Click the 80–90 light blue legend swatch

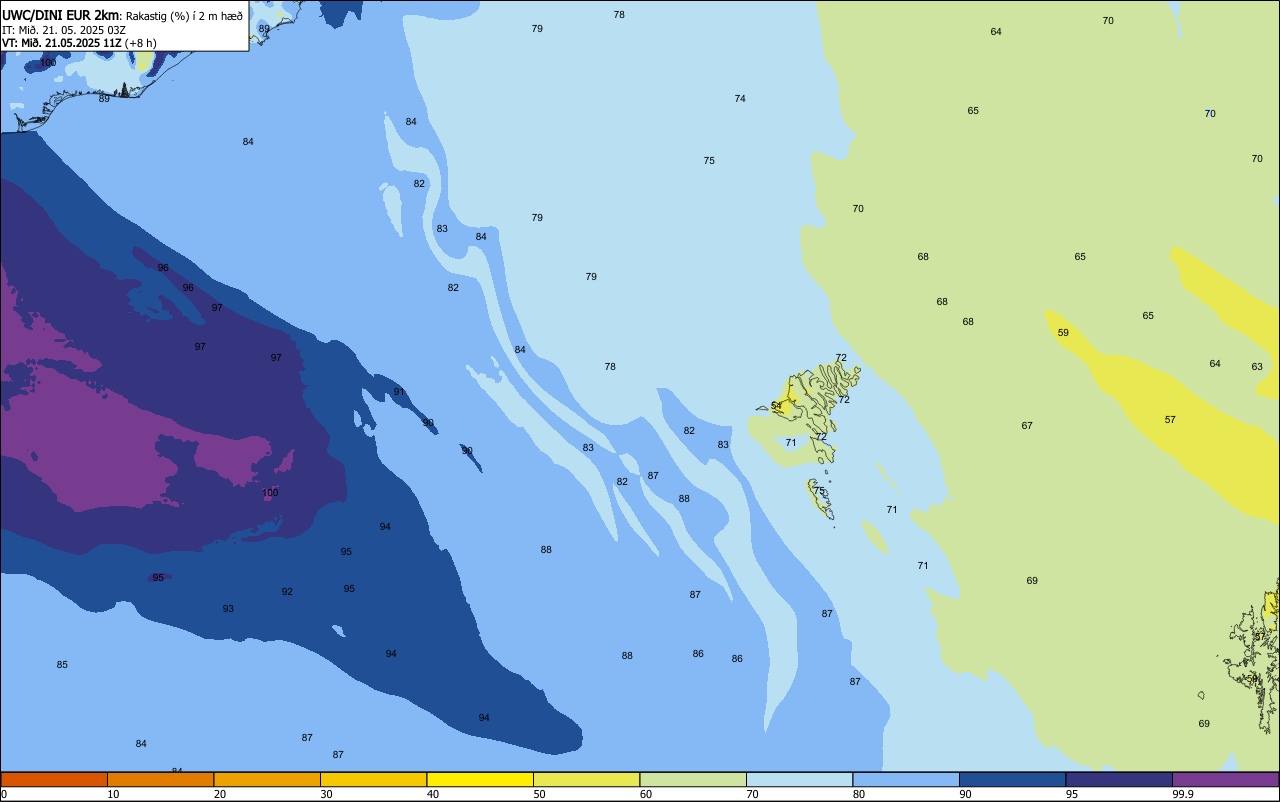pos(906,779)
